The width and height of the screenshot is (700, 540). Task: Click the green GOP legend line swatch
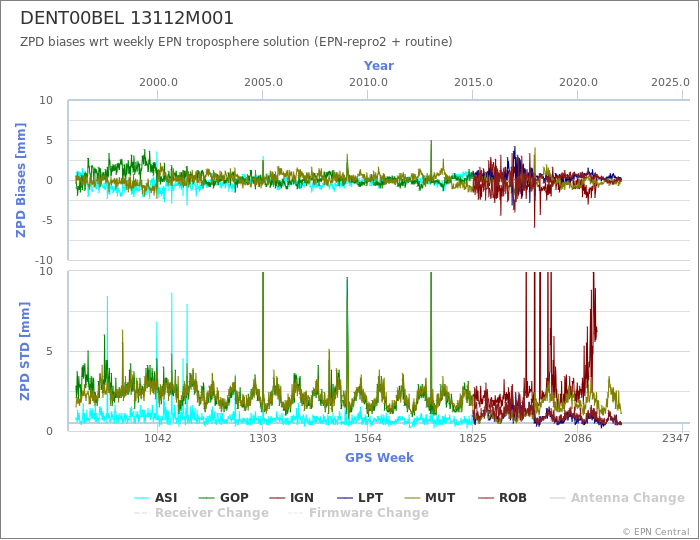[x=207, y=498]
